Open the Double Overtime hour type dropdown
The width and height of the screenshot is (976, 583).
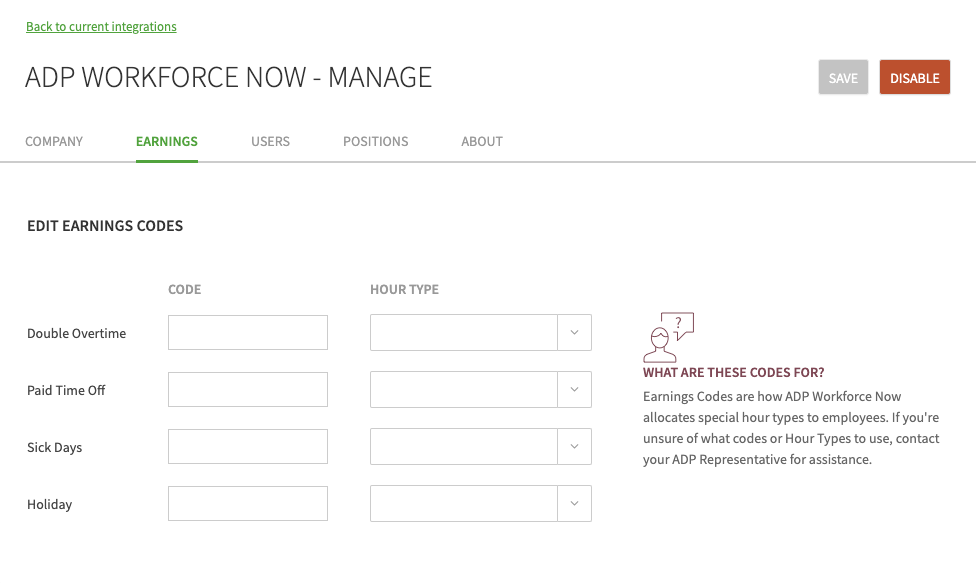click(x=481, y=332)
